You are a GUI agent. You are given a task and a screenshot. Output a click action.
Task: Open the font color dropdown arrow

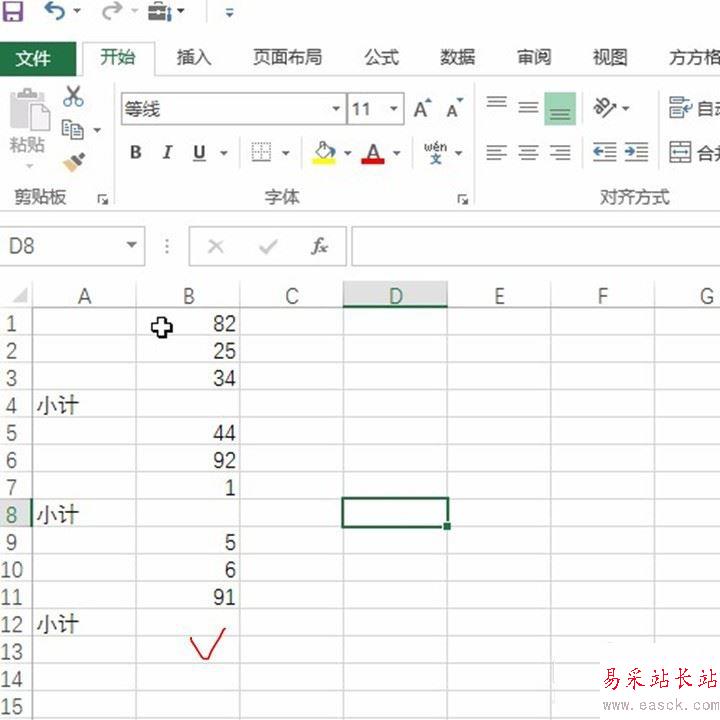coord(397,153)
